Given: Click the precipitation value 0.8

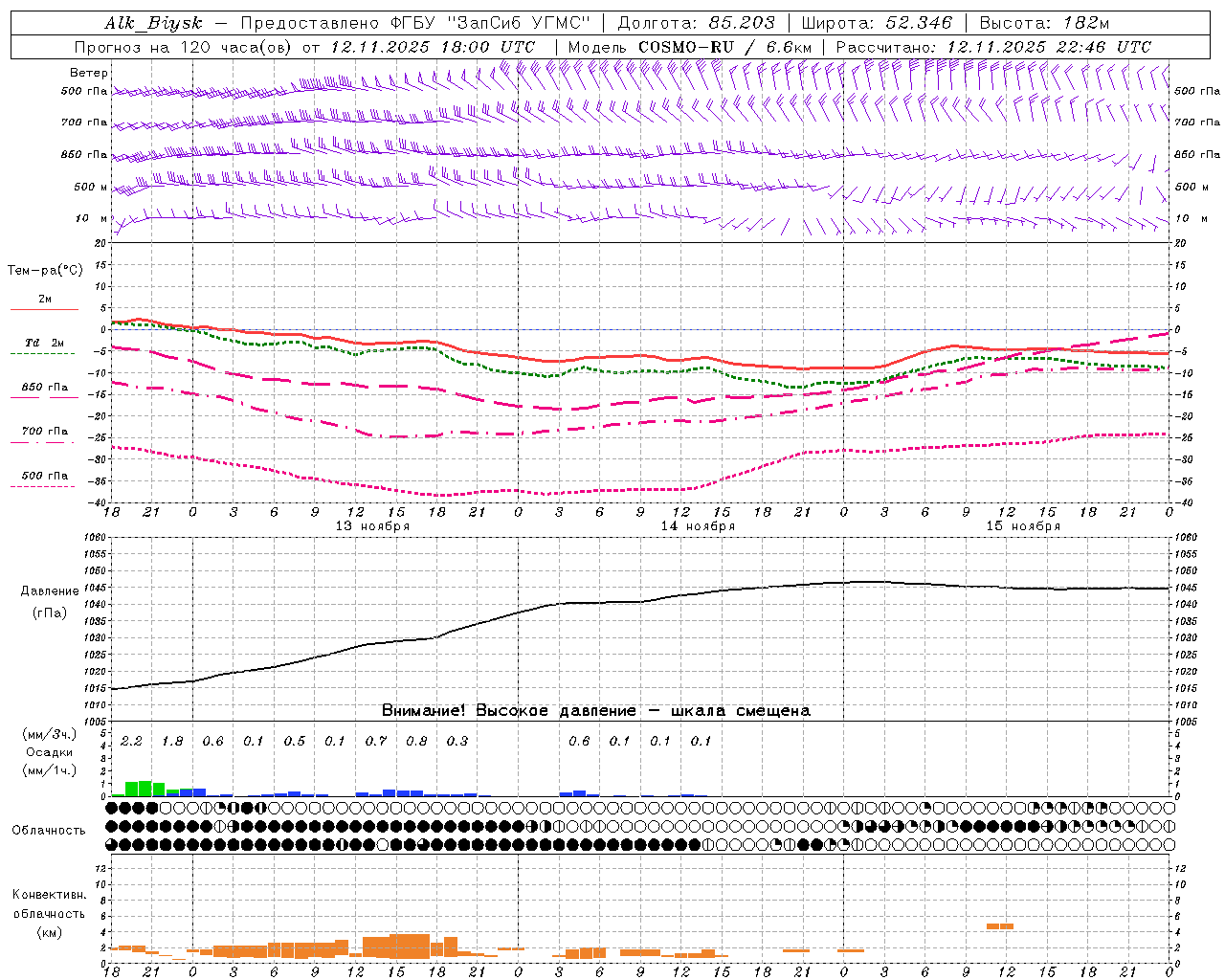Looking at the screenshot, I should click(x=416, y=741).
